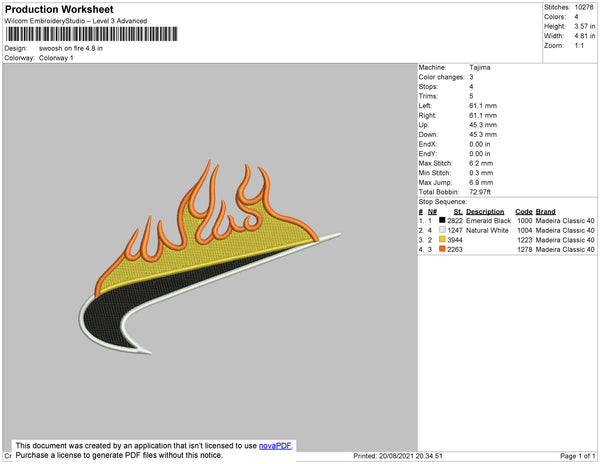This screenshot has width=600, height=464.
Task: Click the Trims label
Action: point(428,96)
